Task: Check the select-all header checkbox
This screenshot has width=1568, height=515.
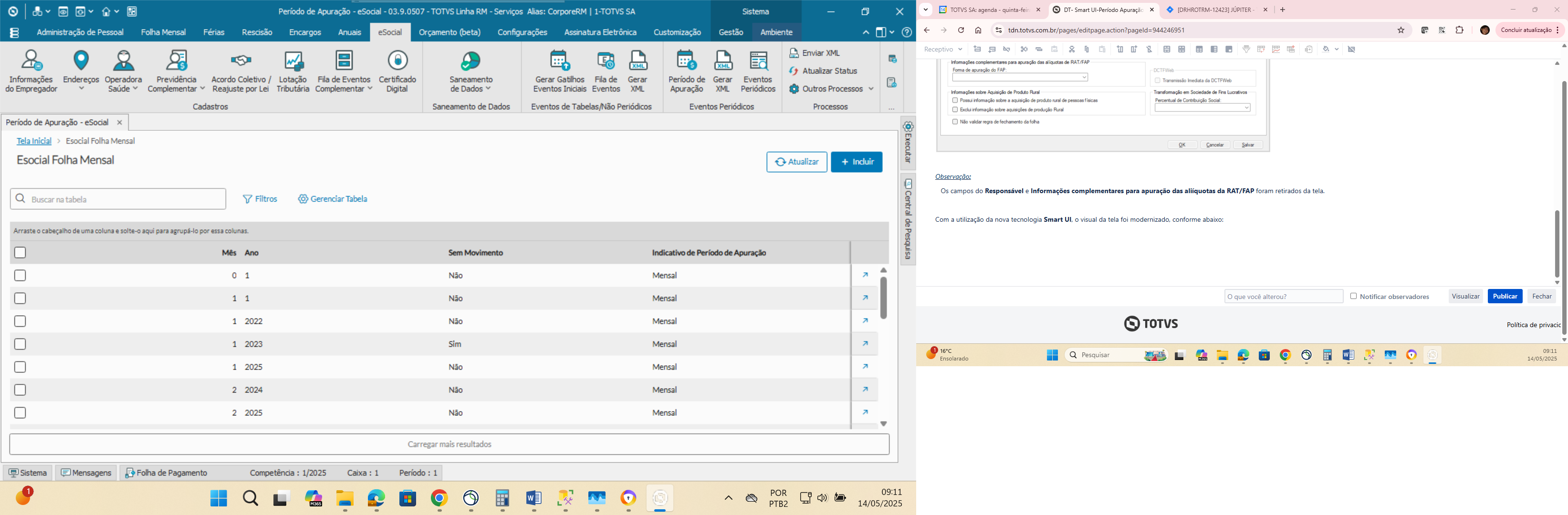Action: point(20,252)
